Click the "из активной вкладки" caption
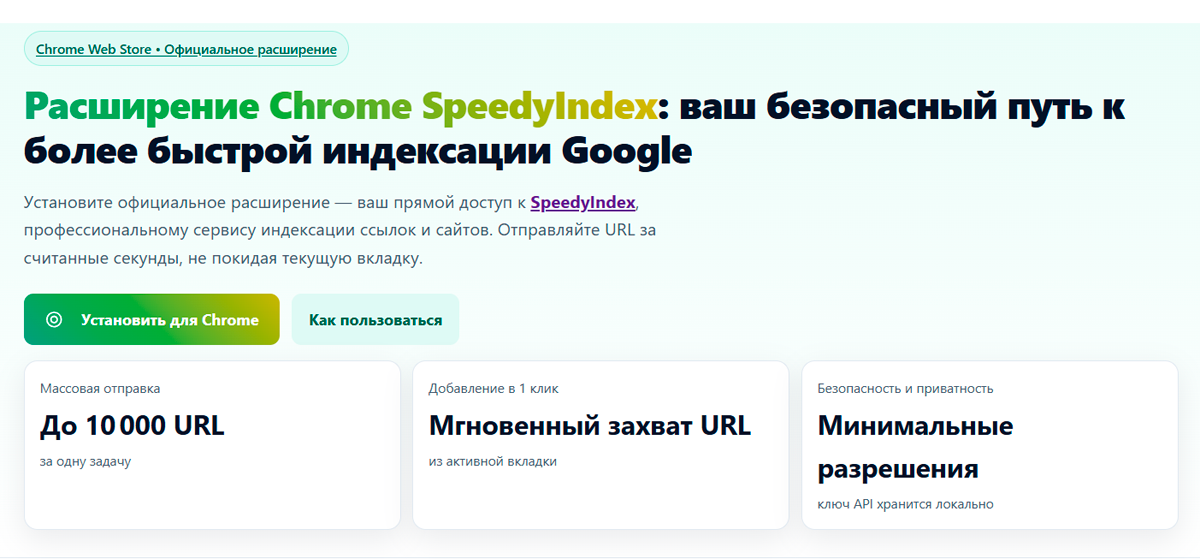The width and height of the screenshot is (1200, 559). 492,462
